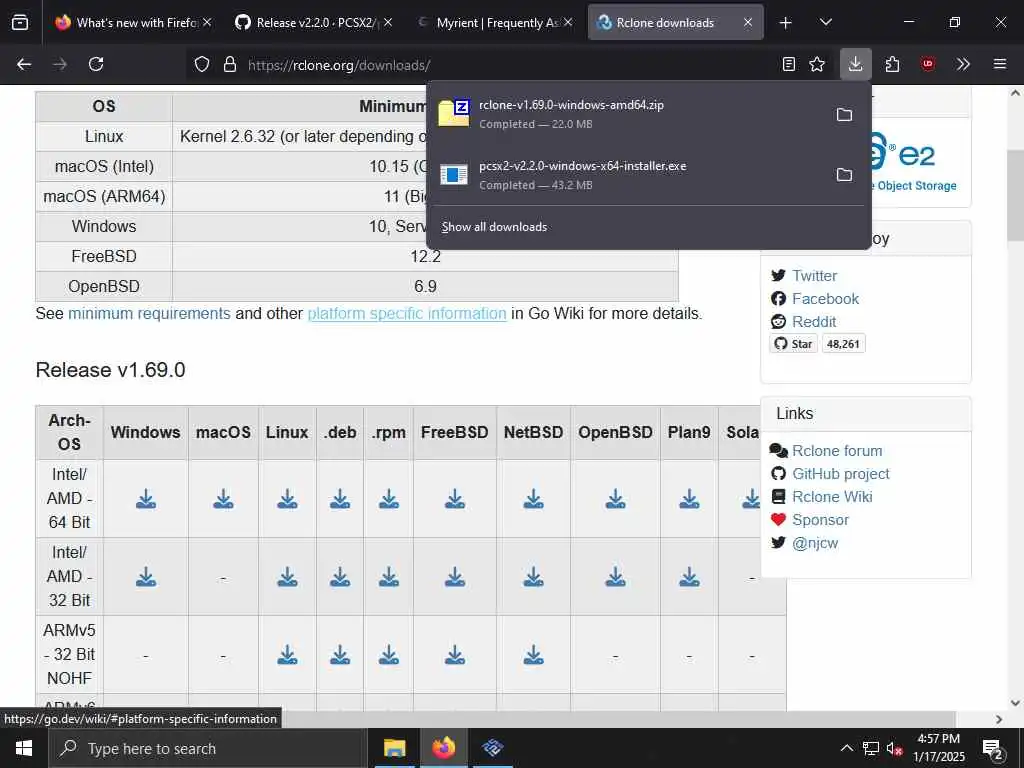Download .rpm Intel/AMD 64 Bit package
The height and width of the screenshot is (768, 1024).
tap(389, 499)
